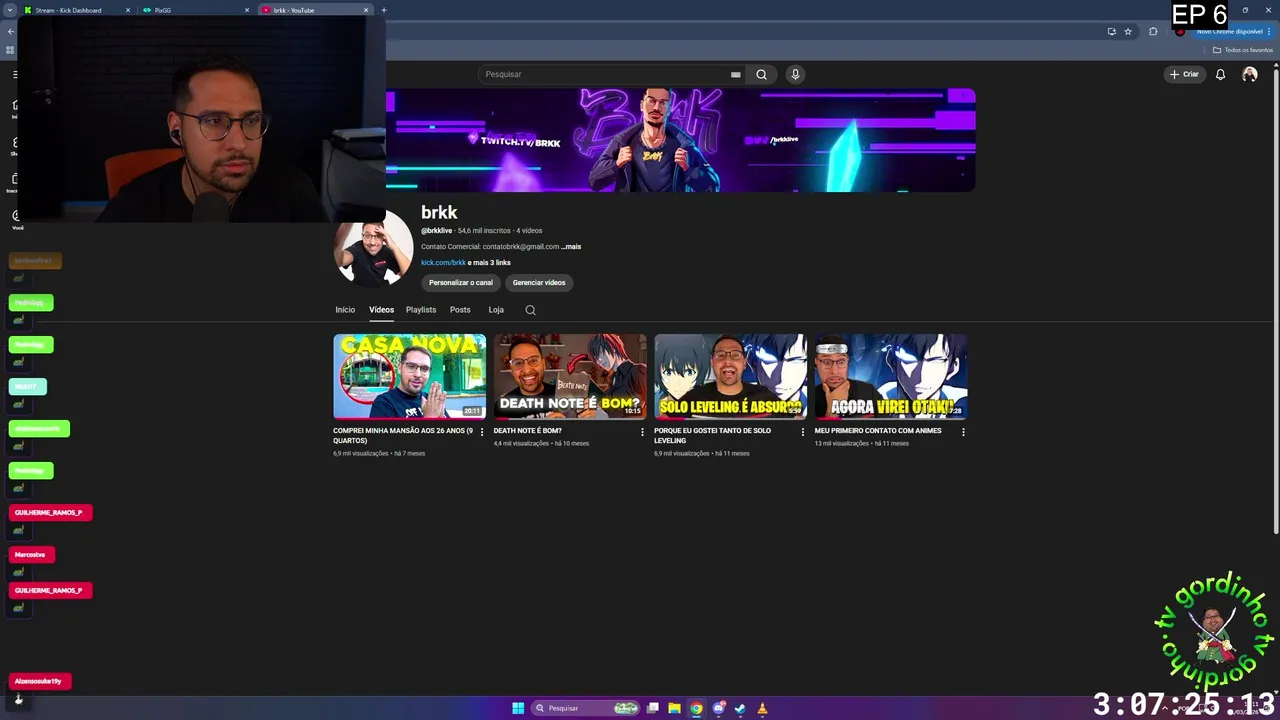Open VLC media player from taskbar

(762, 708)
